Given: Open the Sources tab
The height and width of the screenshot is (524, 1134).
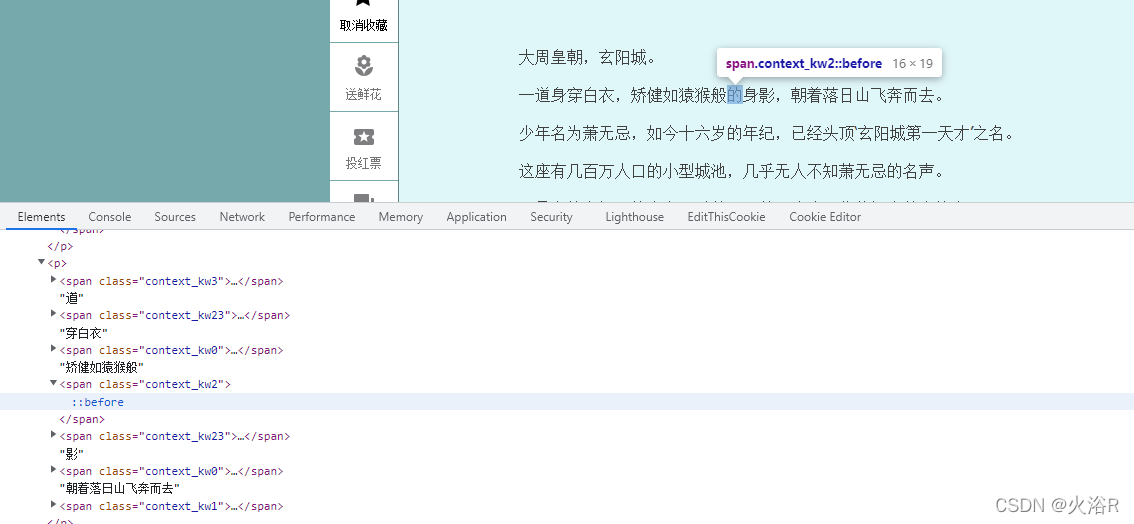Looking at the screenshot, I should (175, 217).
